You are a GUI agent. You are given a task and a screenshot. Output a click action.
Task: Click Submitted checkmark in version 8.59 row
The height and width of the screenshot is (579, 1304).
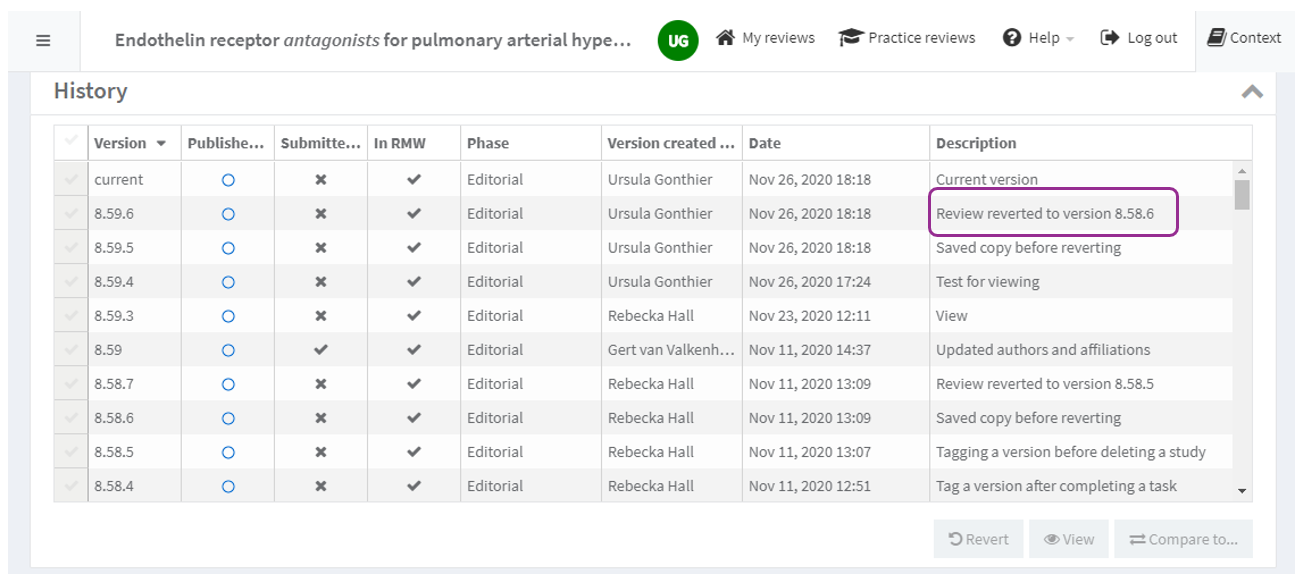tap(320, 350)
